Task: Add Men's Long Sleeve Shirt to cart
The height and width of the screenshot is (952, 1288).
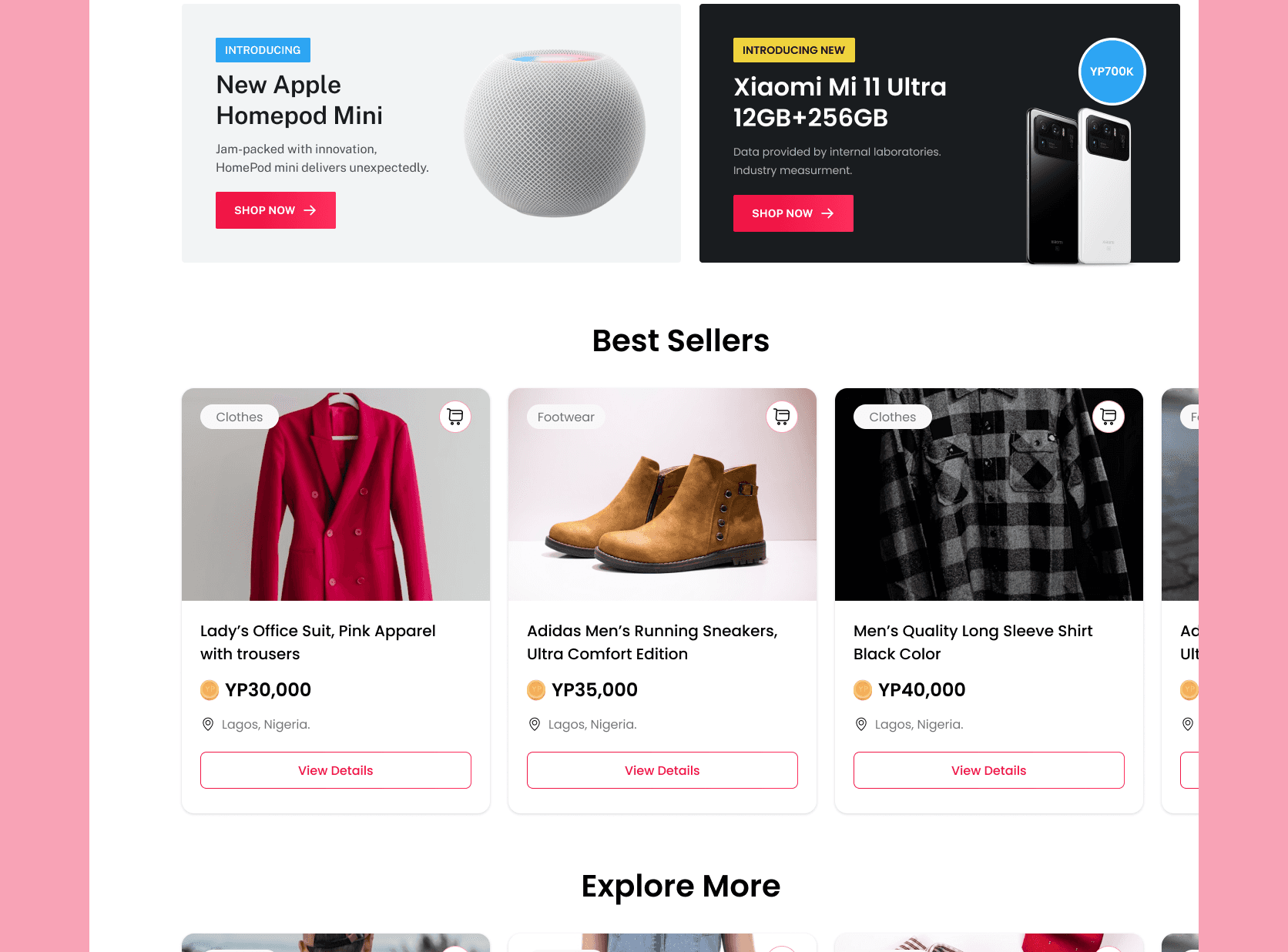Action: pos(1109,417)
